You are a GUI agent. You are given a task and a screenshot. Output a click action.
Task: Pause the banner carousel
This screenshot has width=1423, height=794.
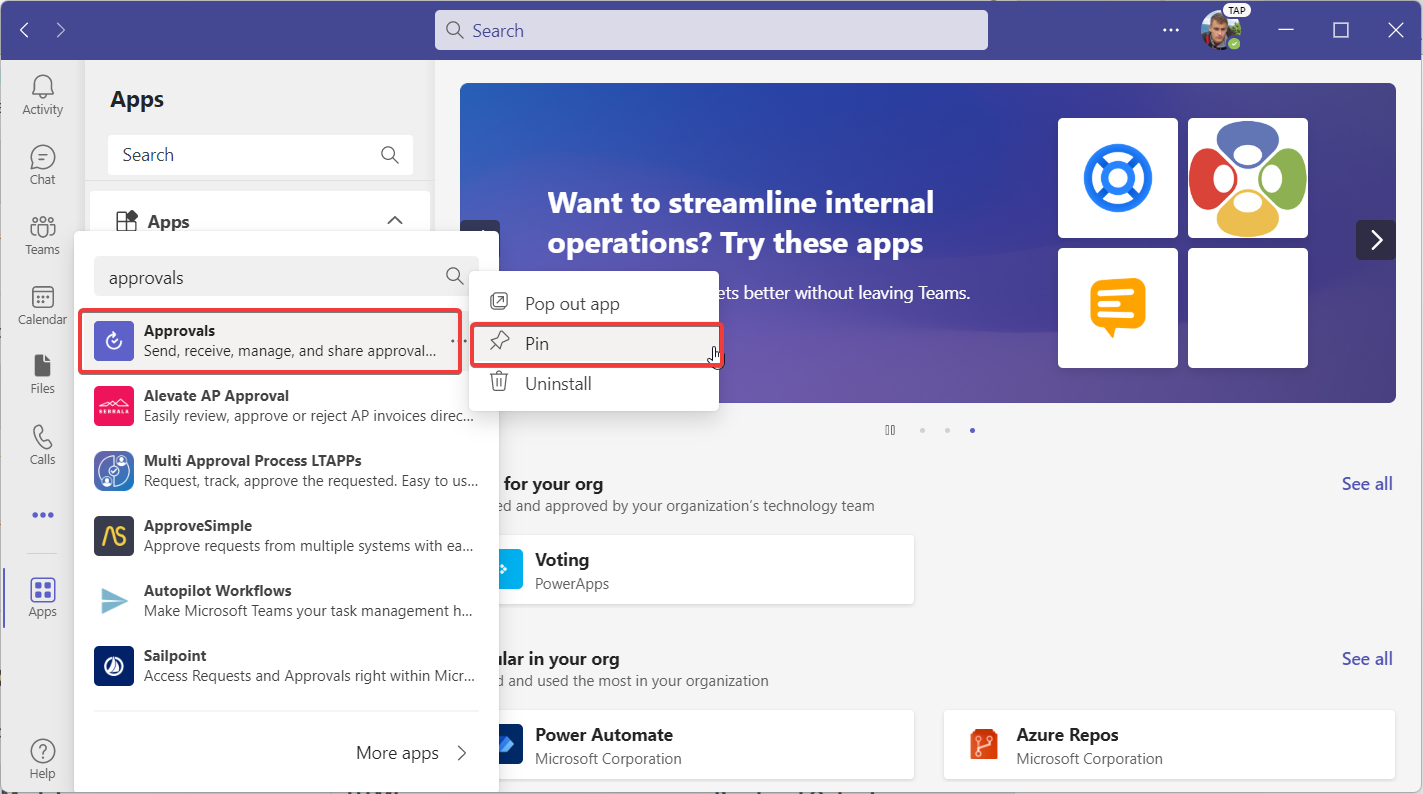pyautogui.click(x=890, y=430)
